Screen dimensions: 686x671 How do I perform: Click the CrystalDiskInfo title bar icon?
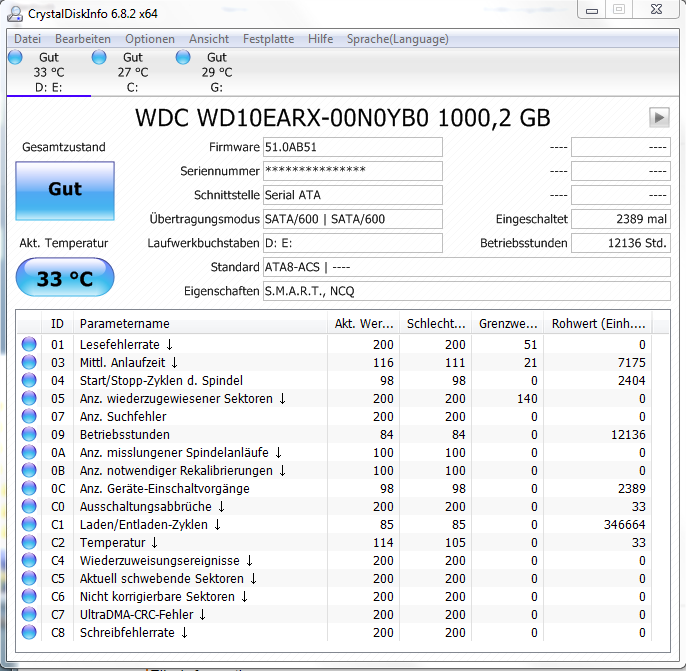15,14
